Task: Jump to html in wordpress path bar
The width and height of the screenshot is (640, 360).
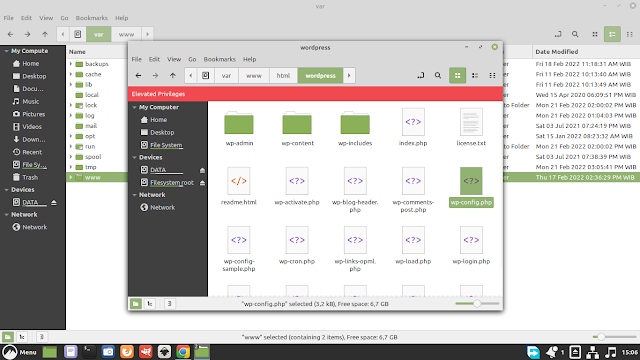Action: pos(283,76)
